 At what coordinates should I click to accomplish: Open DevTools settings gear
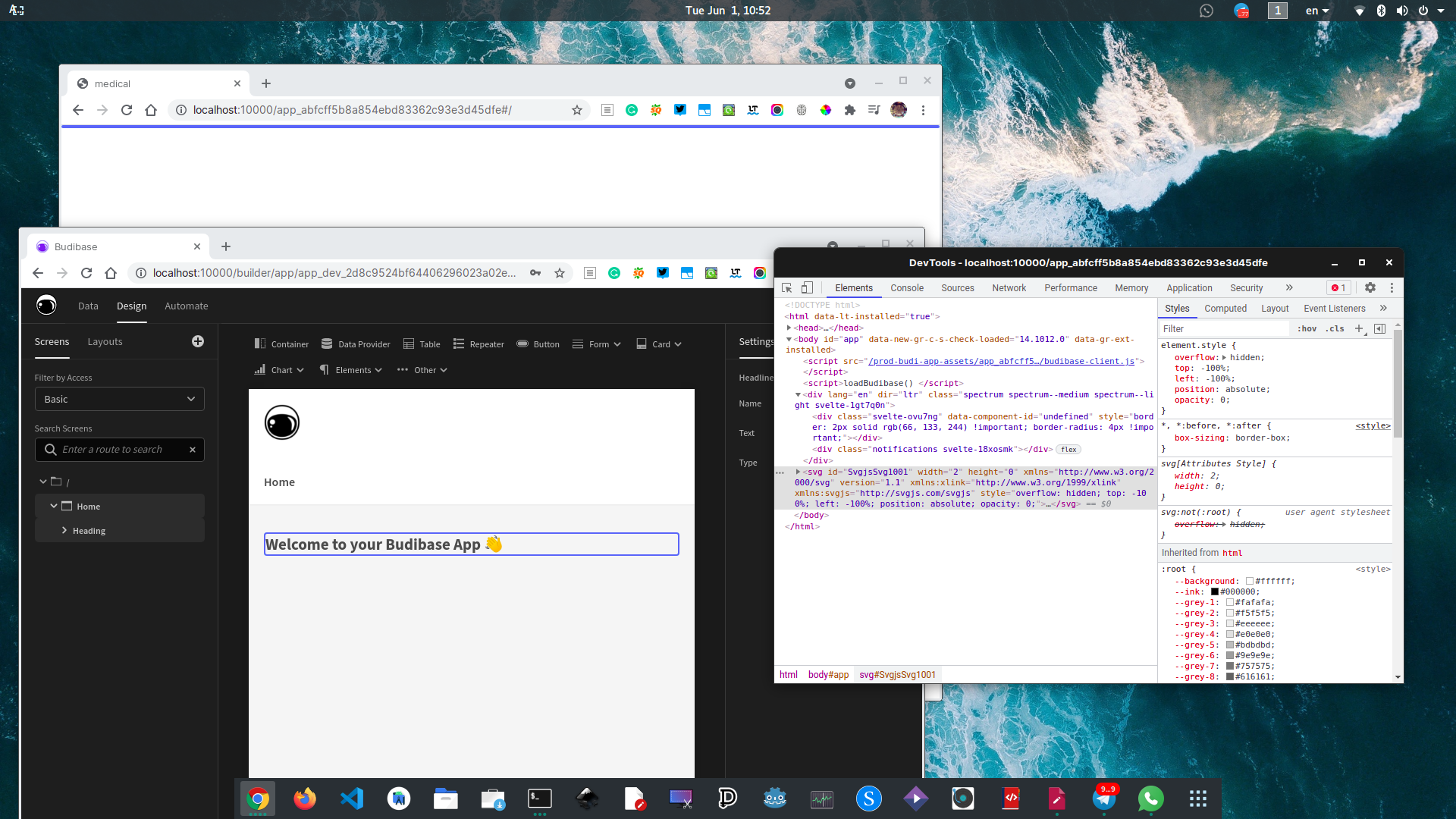[1370, 287]
